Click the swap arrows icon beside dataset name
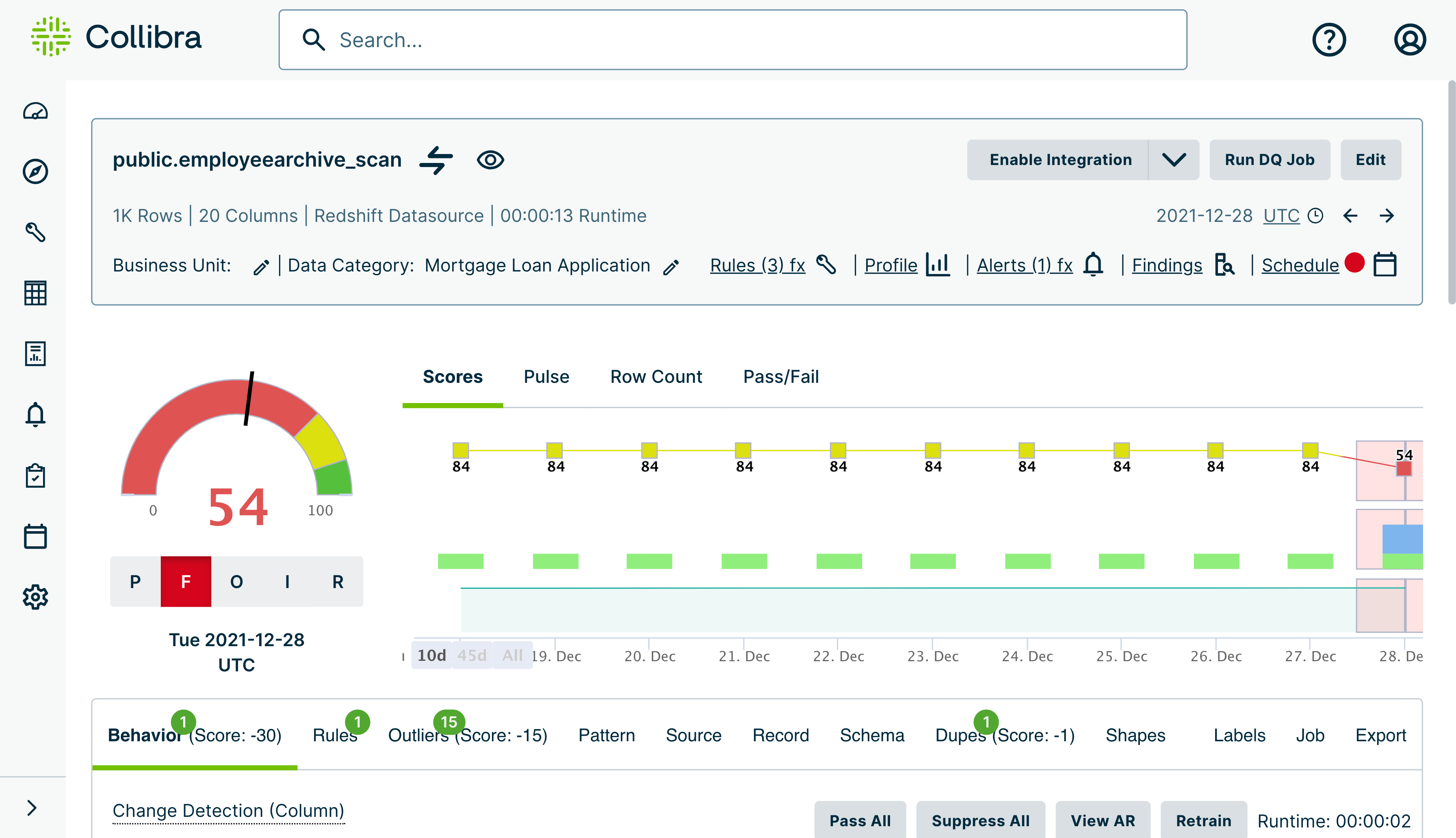This screenshot has width=1456, height=838. (436, 160)
